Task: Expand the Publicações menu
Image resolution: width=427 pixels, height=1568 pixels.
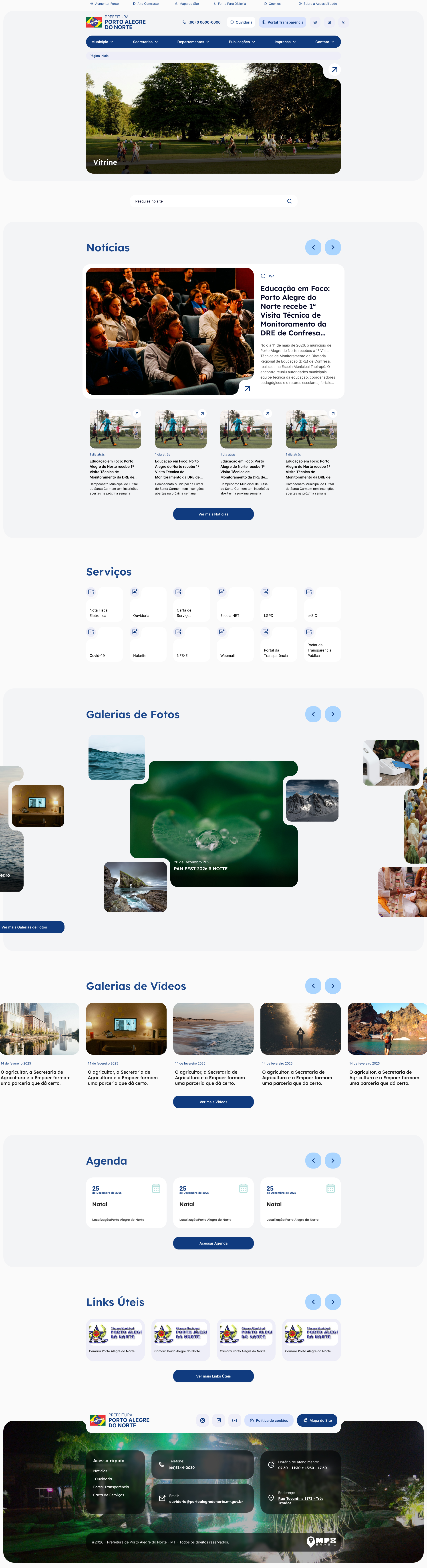Action: (242, 42)
